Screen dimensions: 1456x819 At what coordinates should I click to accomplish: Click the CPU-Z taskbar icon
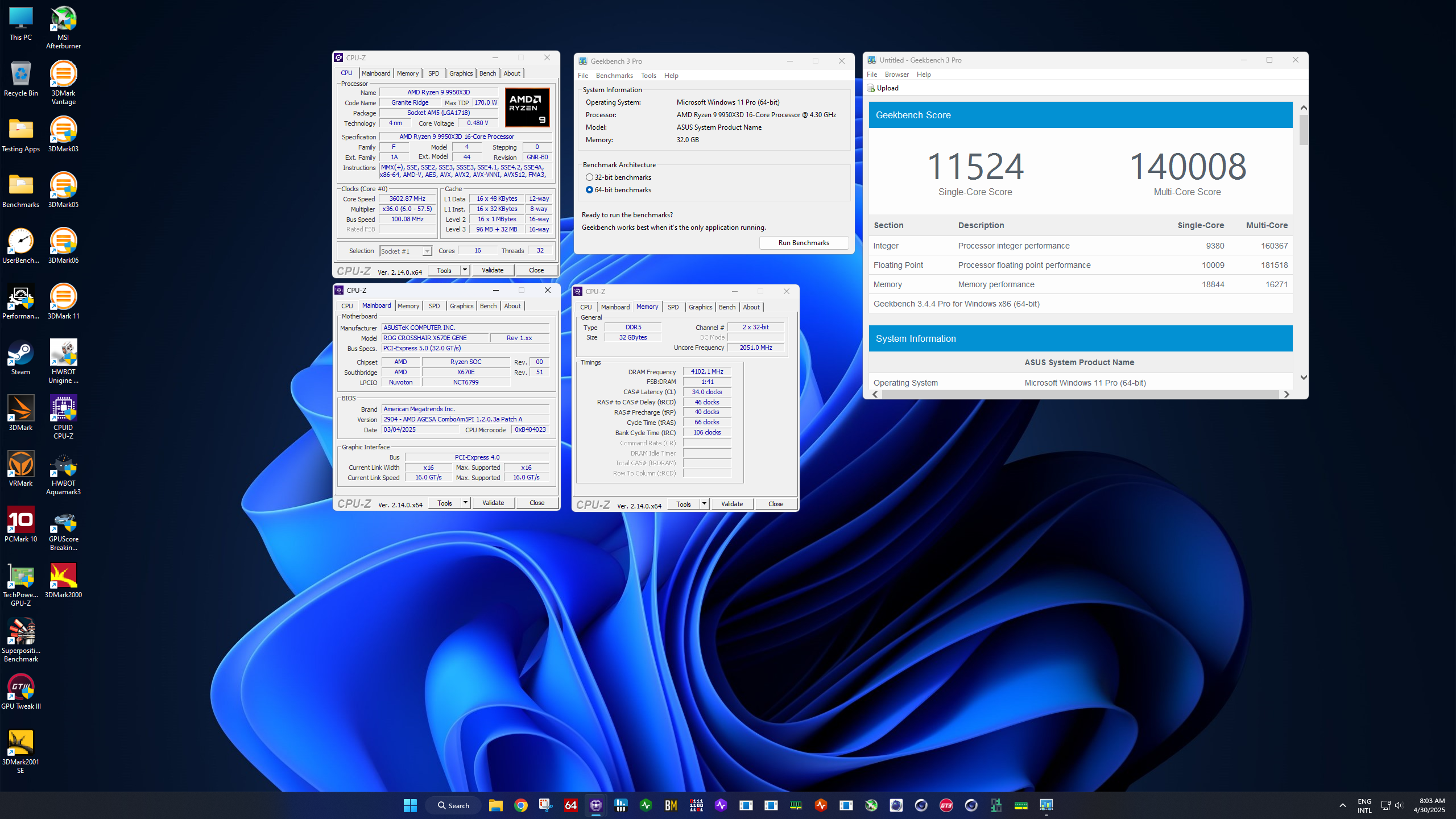coord(595,805)
